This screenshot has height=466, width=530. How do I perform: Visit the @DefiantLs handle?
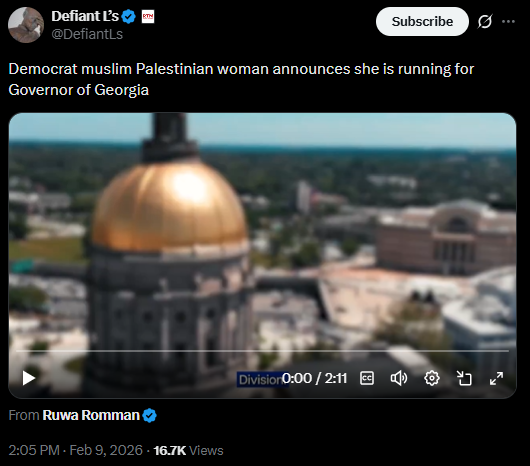tap(87, 34)
